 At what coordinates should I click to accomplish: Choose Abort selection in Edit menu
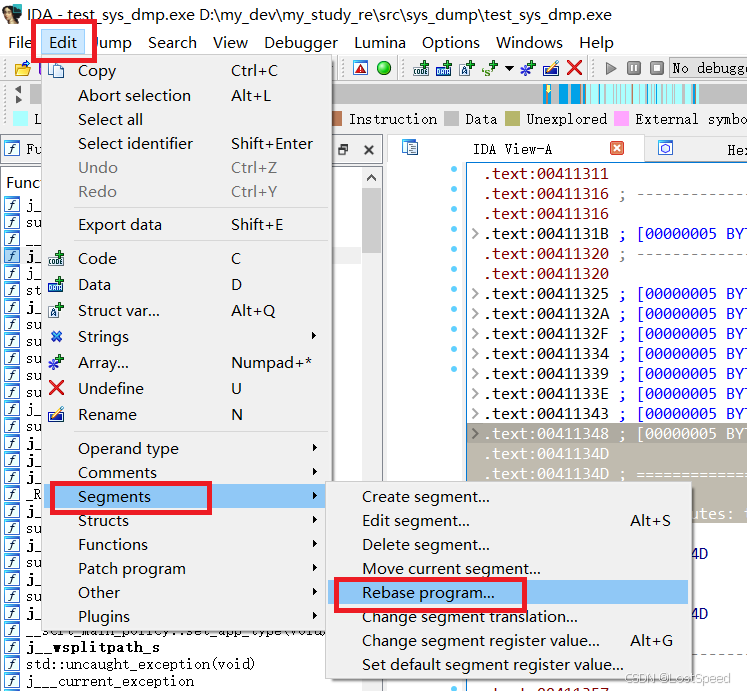coord(187,95)
